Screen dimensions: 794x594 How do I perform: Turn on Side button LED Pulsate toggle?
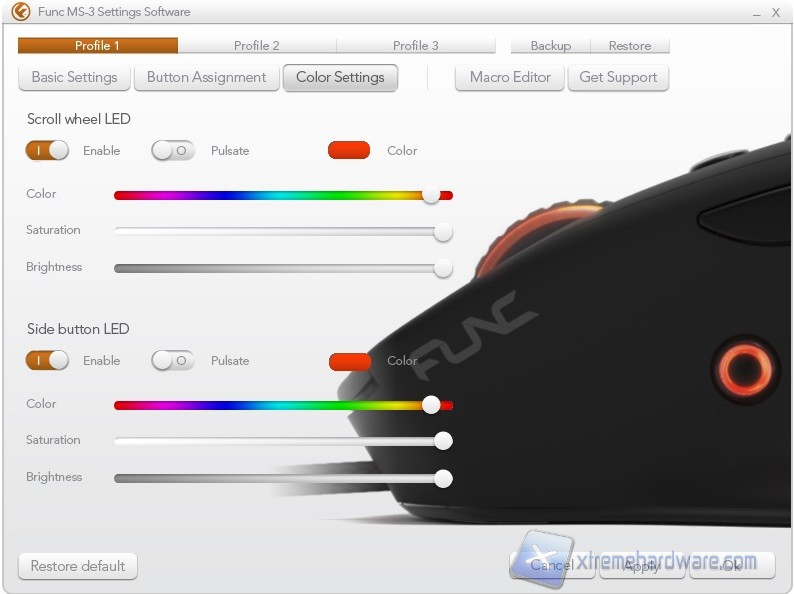(173, 360)
